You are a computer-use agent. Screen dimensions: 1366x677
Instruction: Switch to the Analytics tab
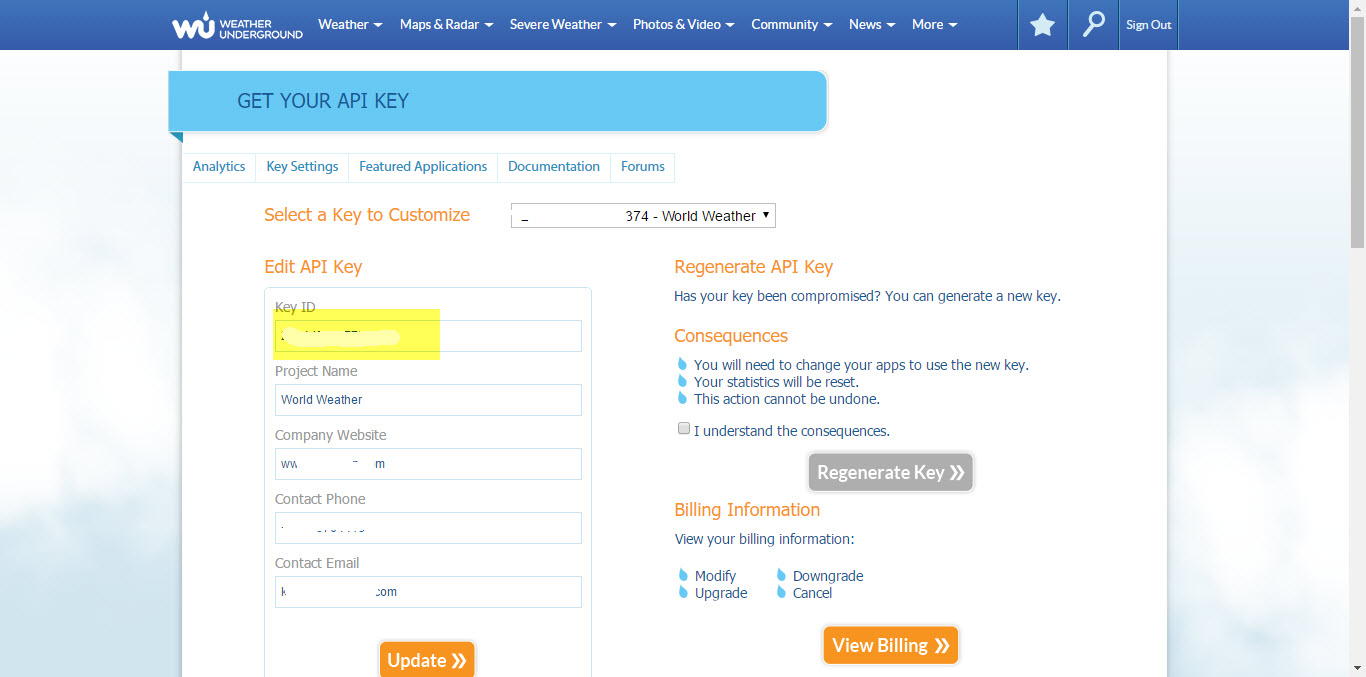click(219, 167)
